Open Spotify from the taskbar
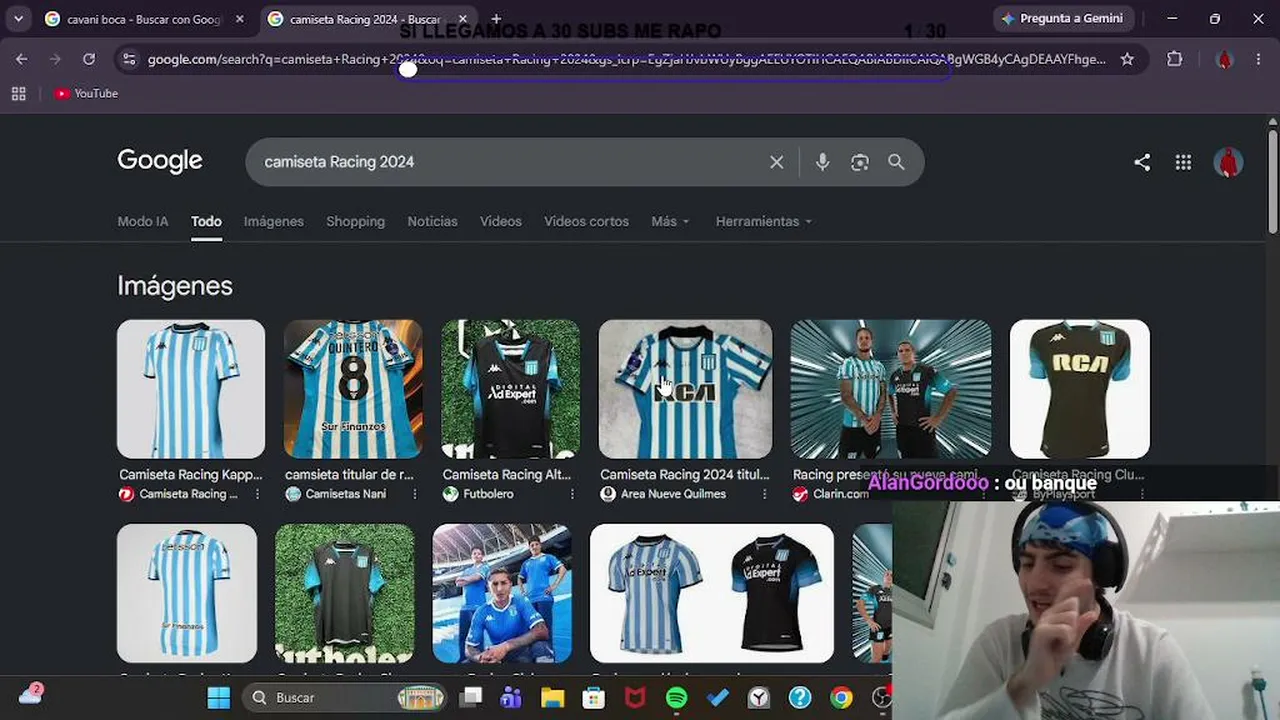The height and width of the screenshot is (720, 1280). [676, 697]
